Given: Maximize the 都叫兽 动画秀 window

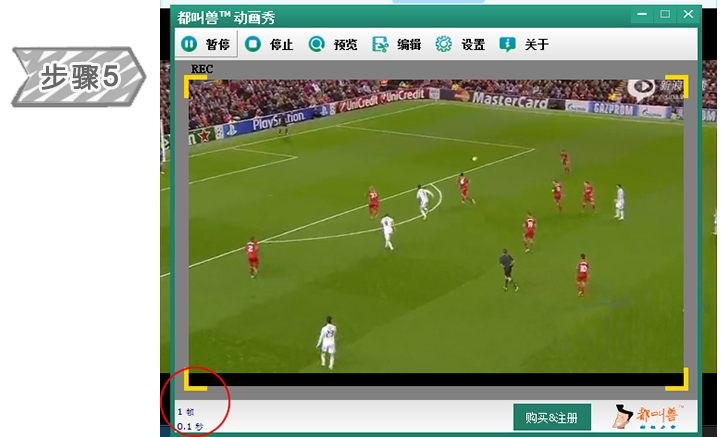Looking at the screenshot, I should (x=665, y=14).
